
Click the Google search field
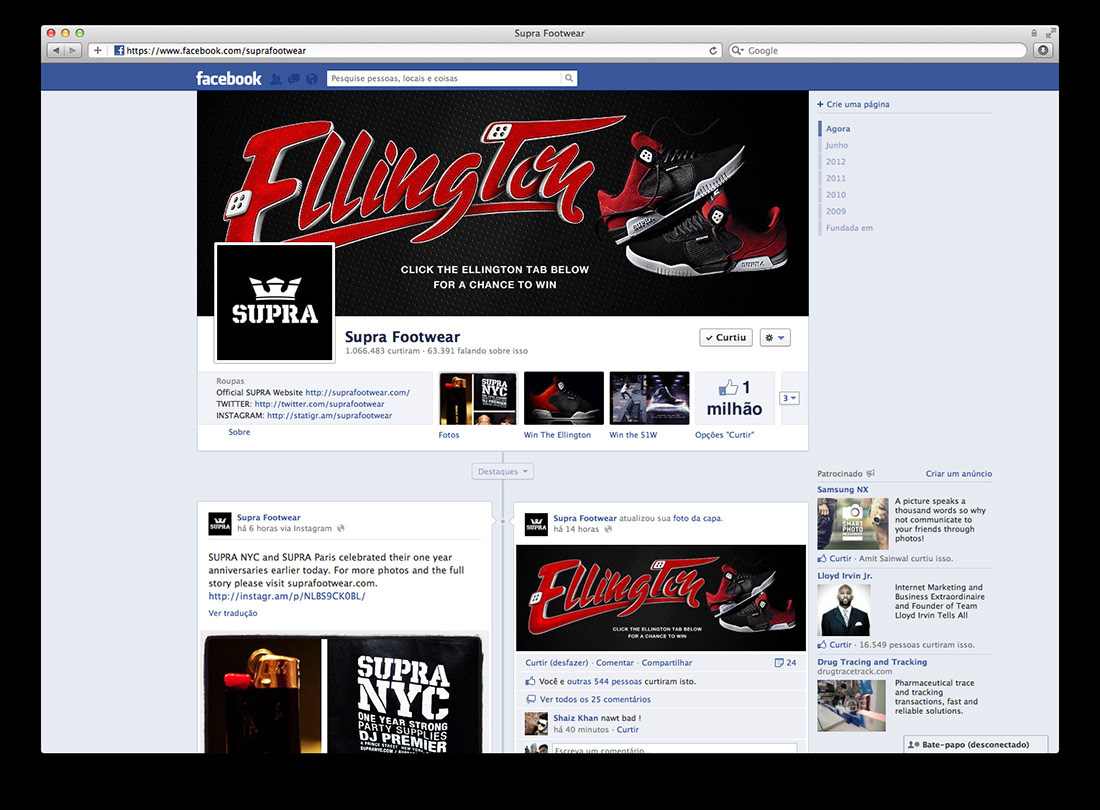[x=877, y=50]
